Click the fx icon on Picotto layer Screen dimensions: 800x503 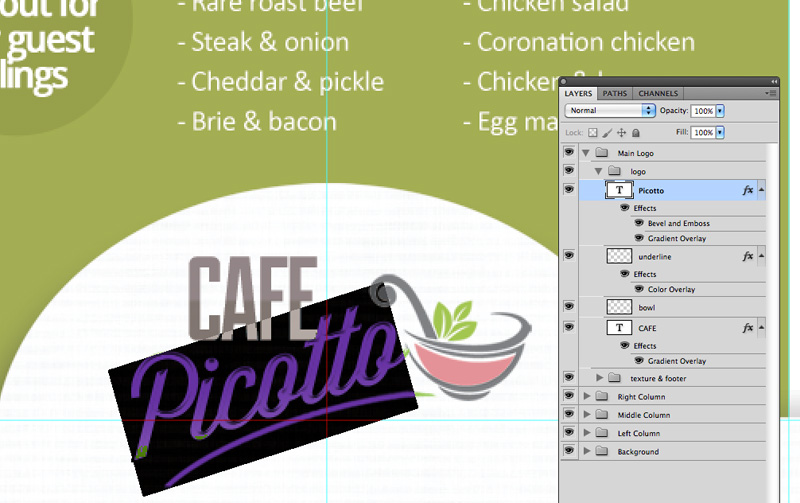748,190
